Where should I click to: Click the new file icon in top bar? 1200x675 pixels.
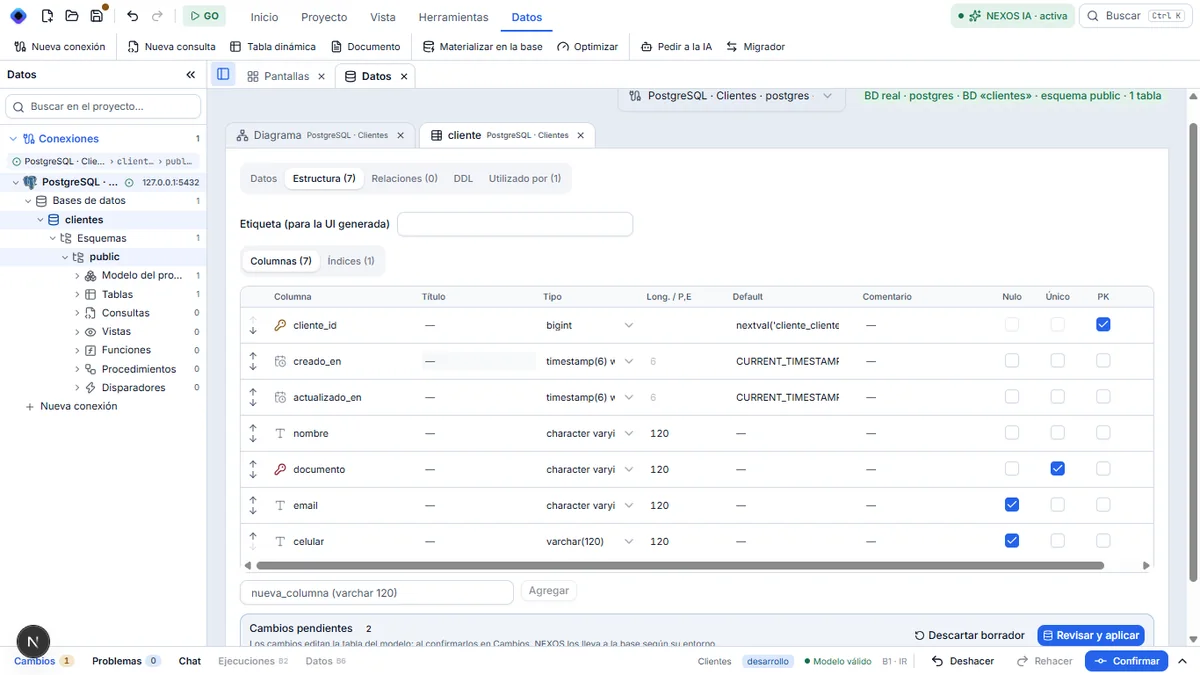click(x=47, y=16)
